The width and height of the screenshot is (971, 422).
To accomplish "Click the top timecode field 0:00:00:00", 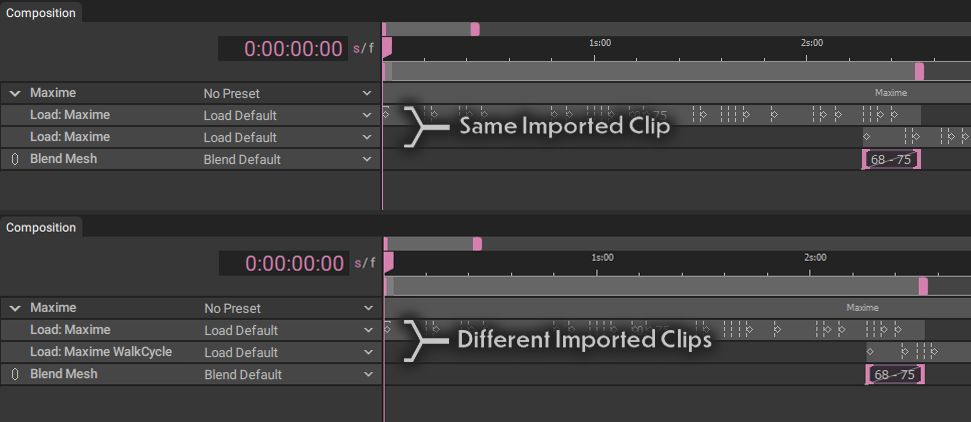I will (x=282, y=48).
